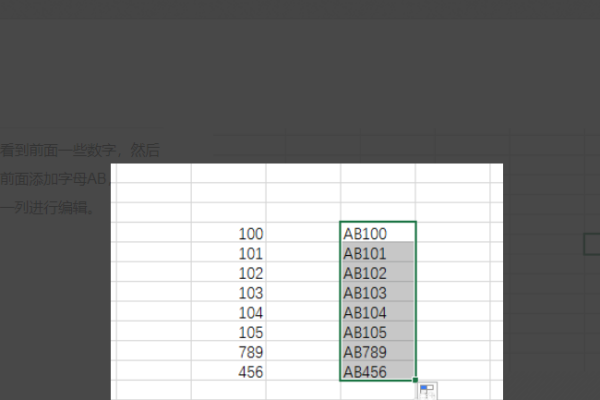Select the cell containing AB102

click(378, 272)
